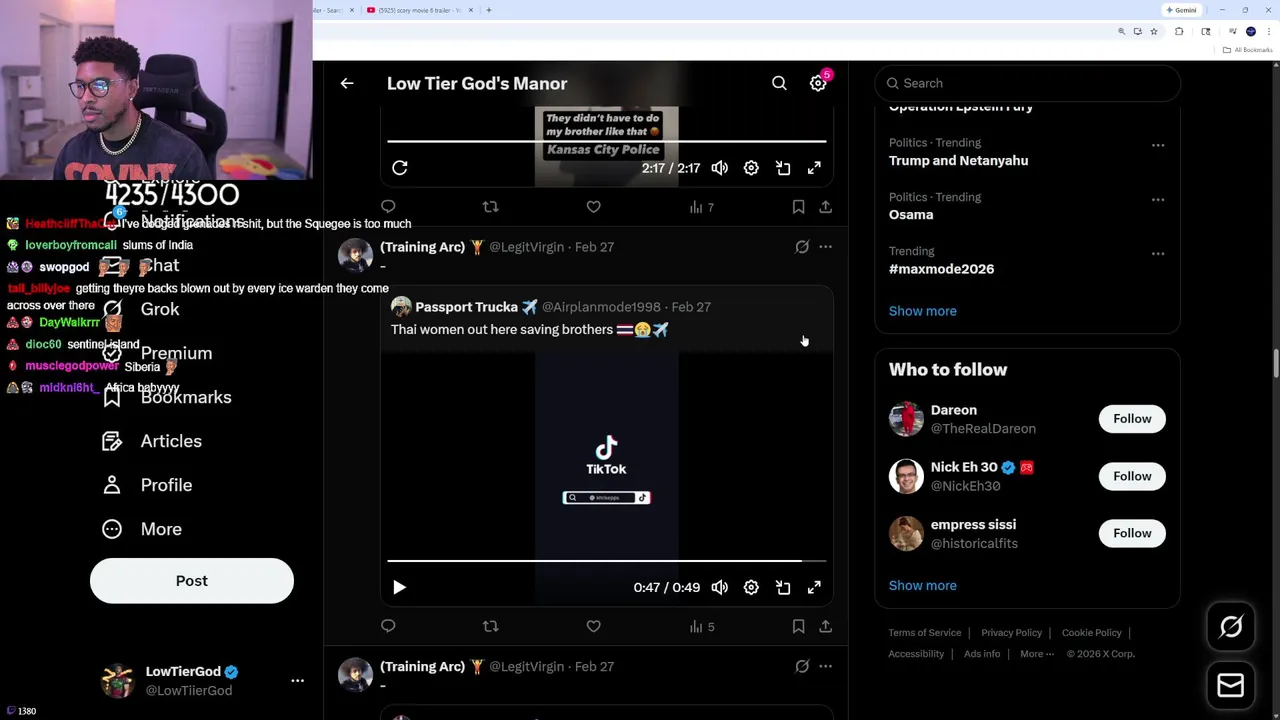Bookmark the Kansas City Police video post
Screen dimensions: 1280x720
click(x=798, y=207)
